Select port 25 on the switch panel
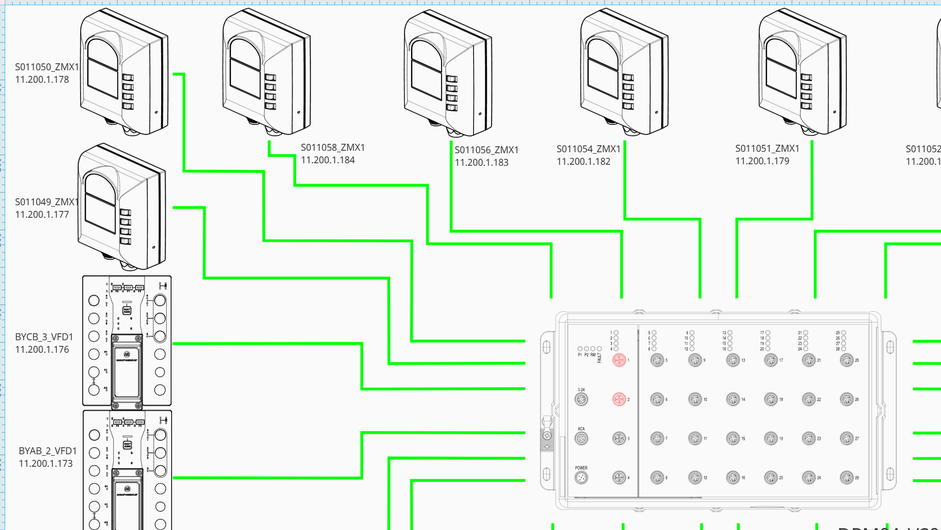Image resolution: width=941 pixels, height=530 pixels. point(845,359)
